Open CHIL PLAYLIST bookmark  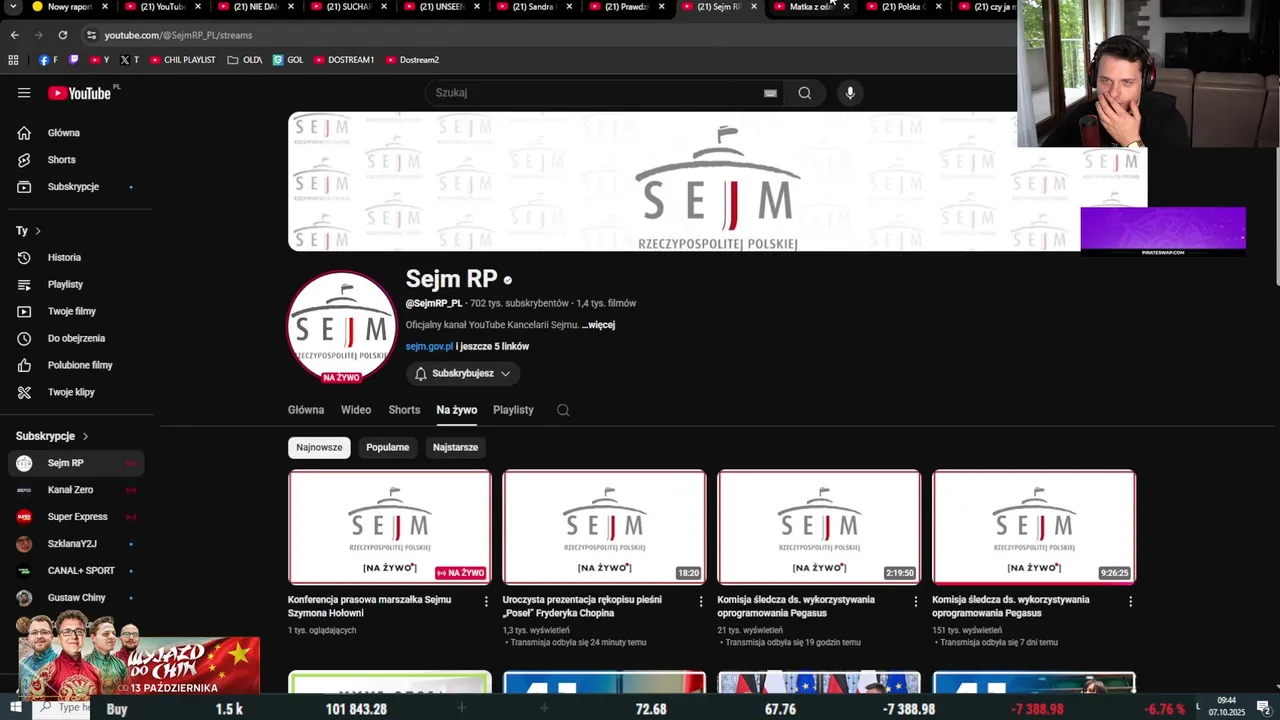point(183,60)
